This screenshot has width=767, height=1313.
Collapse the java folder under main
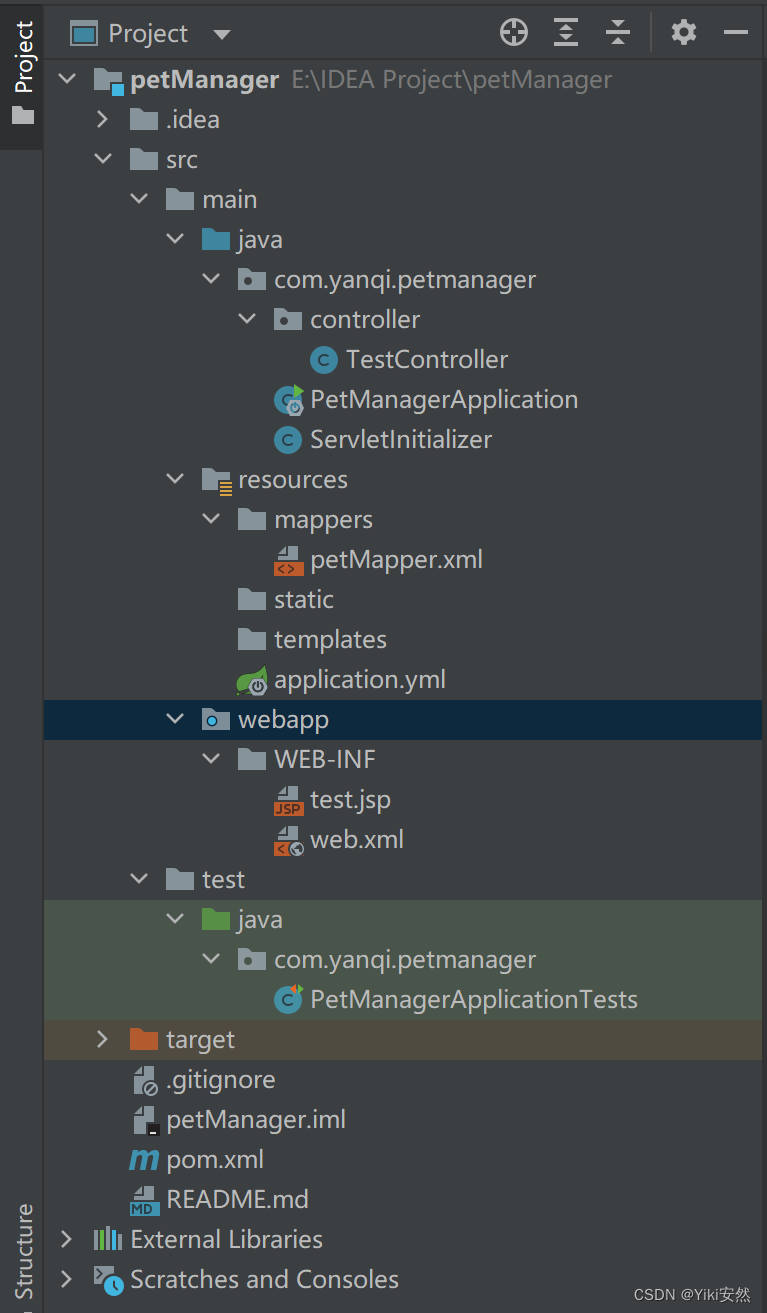[175, 239]
